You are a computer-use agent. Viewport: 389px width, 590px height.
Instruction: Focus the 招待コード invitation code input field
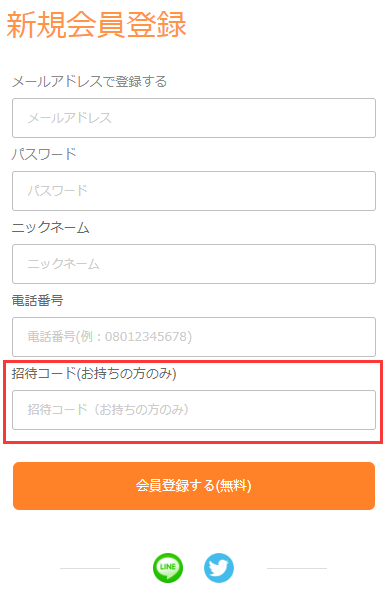(194, 410)
